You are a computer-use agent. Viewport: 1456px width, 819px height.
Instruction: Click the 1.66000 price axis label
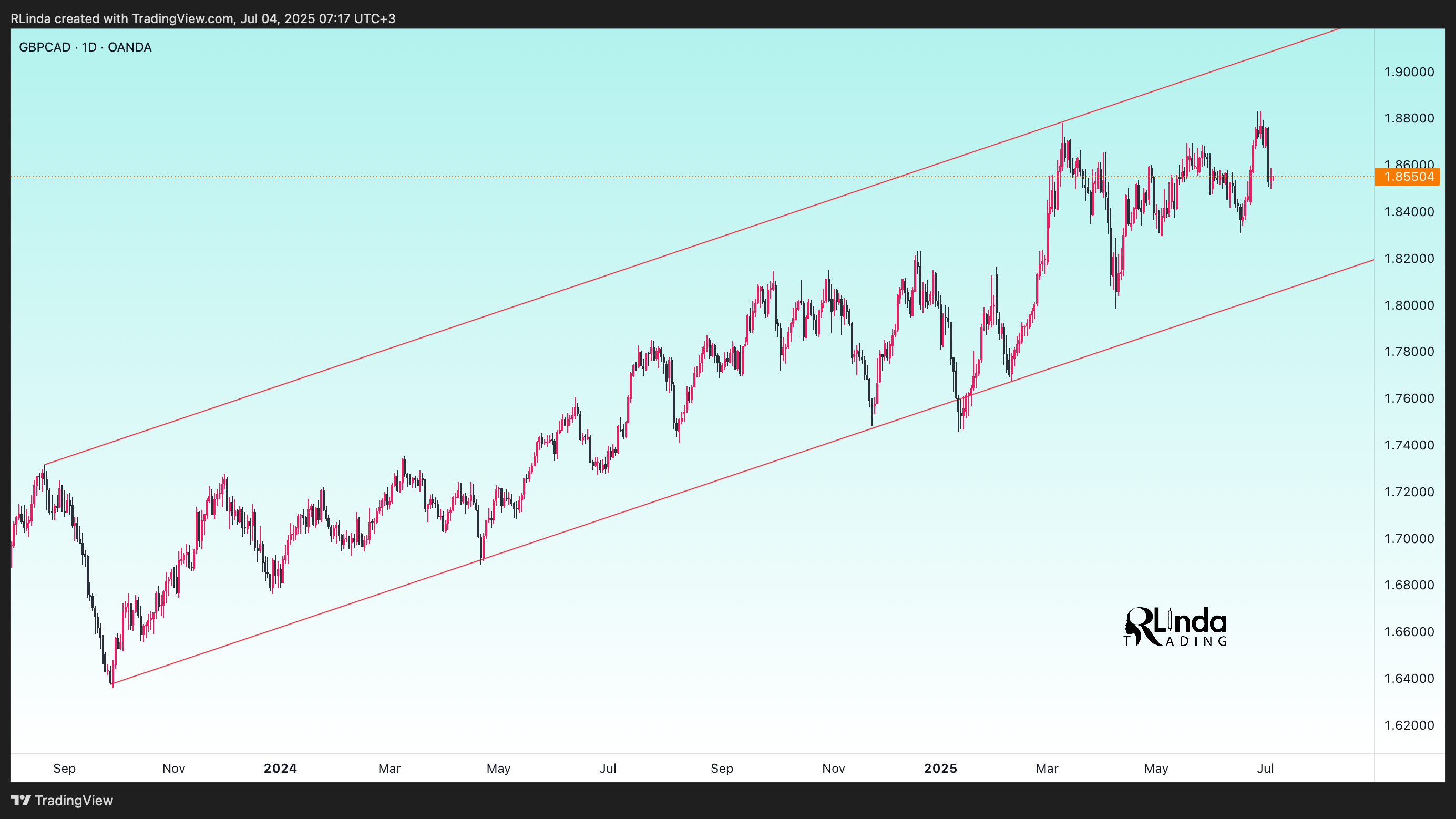tap(1409, 632)
